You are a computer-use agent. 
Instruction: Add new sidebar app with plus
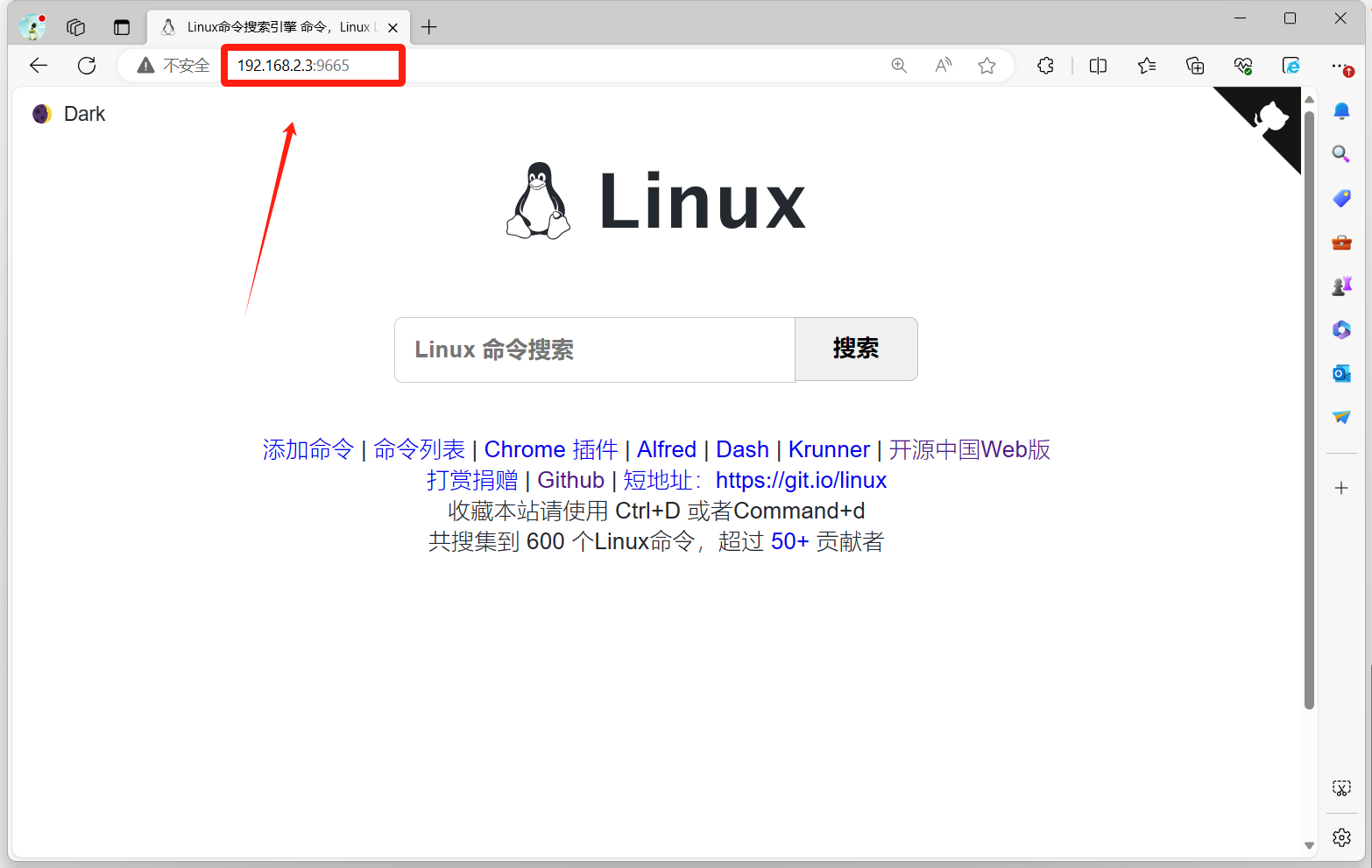[x=1341, y=488]
